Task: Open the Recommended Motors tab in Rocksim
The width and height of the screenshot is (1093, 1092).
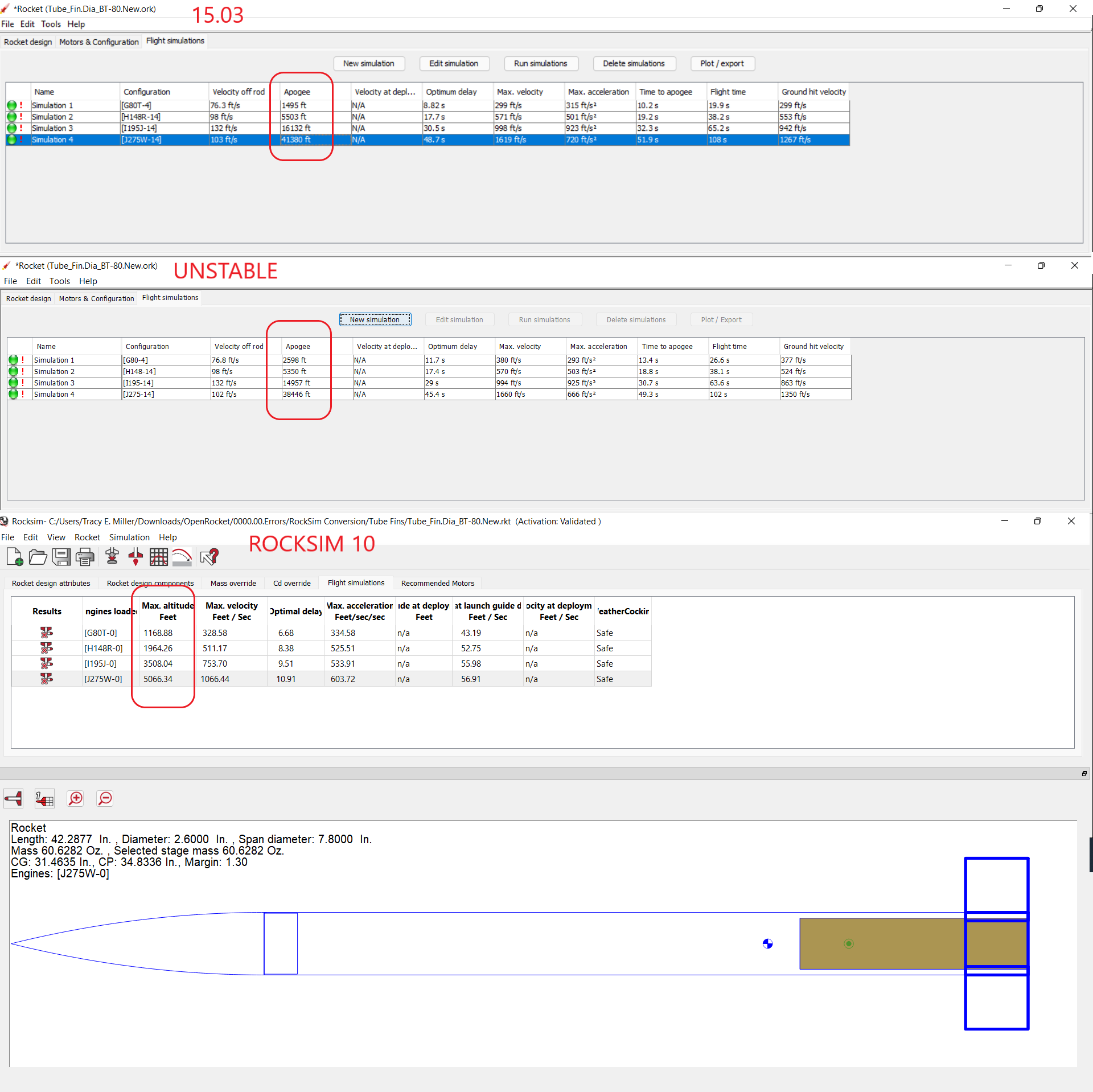Action: [437, 583]
